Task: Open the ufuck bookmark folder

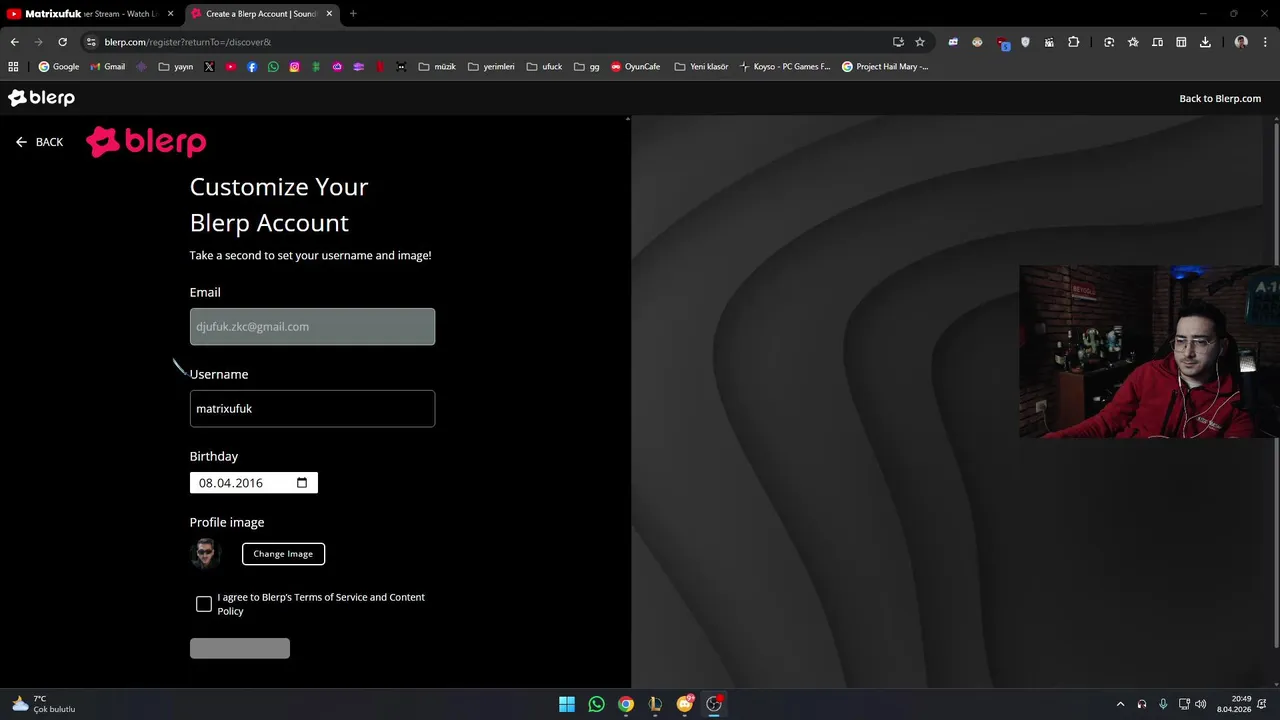Action: click(x=544, y=67)
